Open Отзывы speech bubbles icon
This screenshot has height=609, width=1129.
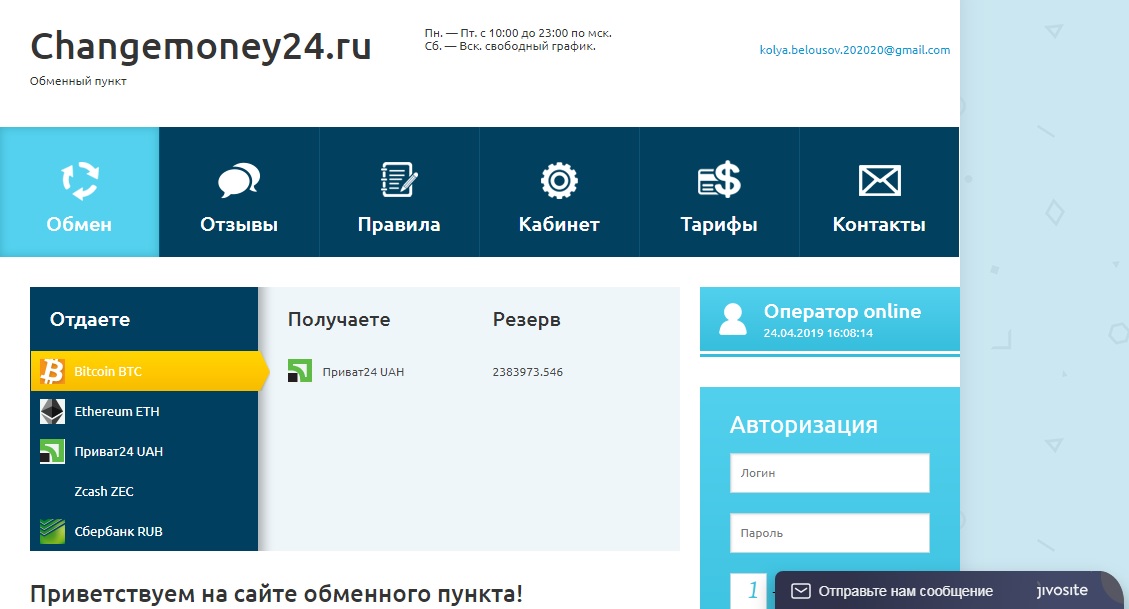click(x=239, y=181)
